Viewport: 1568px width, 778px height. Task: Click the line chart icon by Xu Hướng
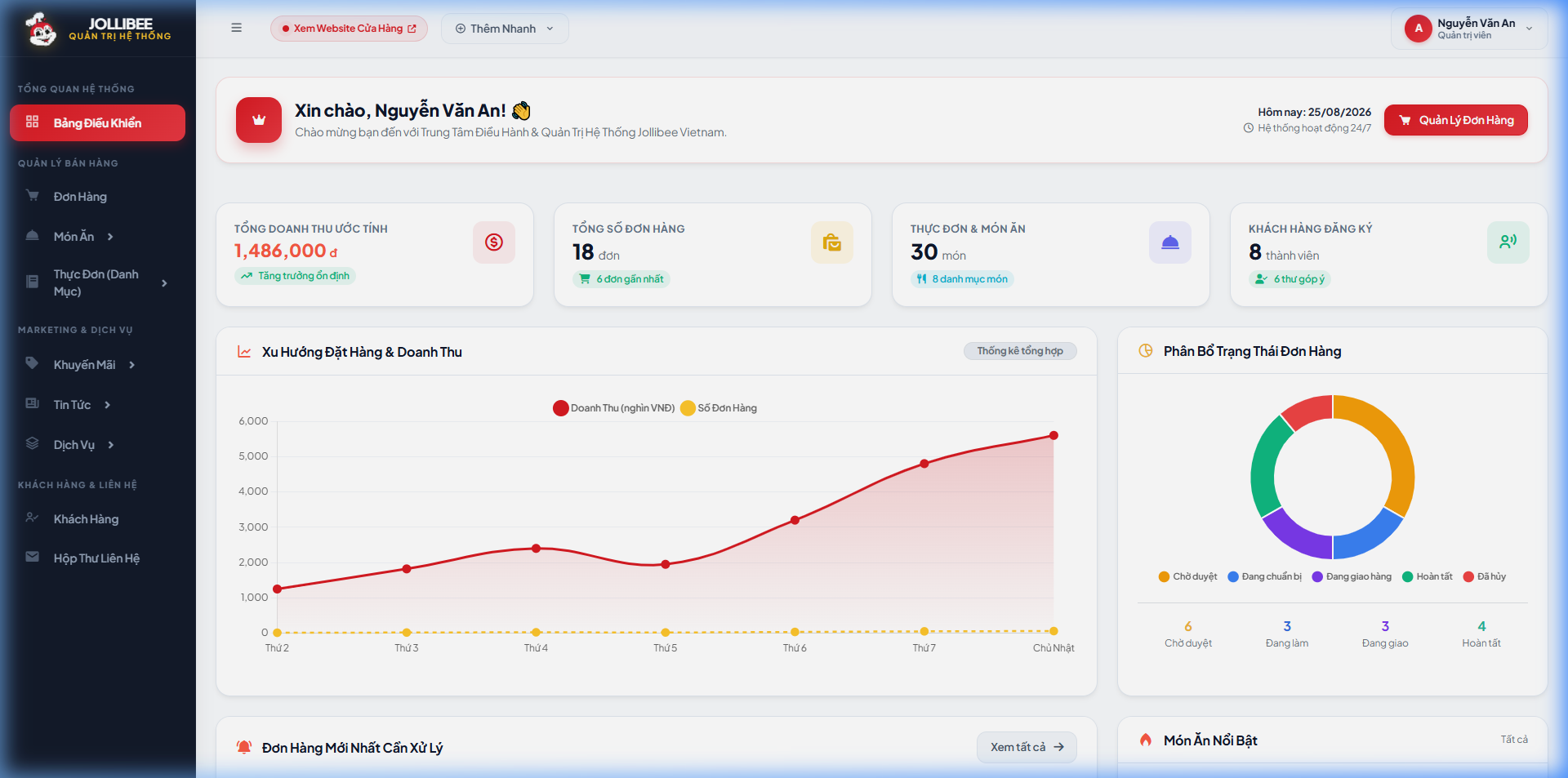(244, 352)
